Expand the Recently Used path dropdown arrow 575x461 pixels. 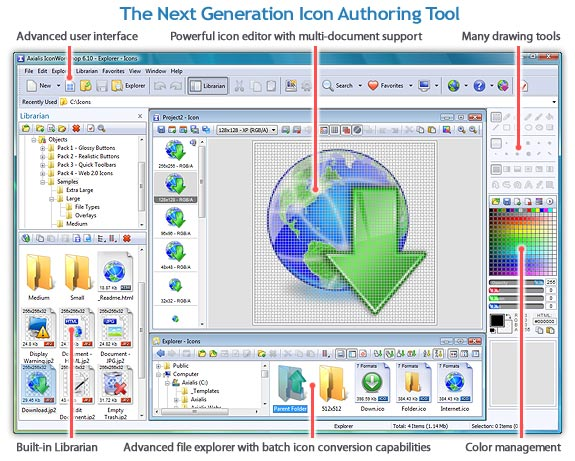554,102
